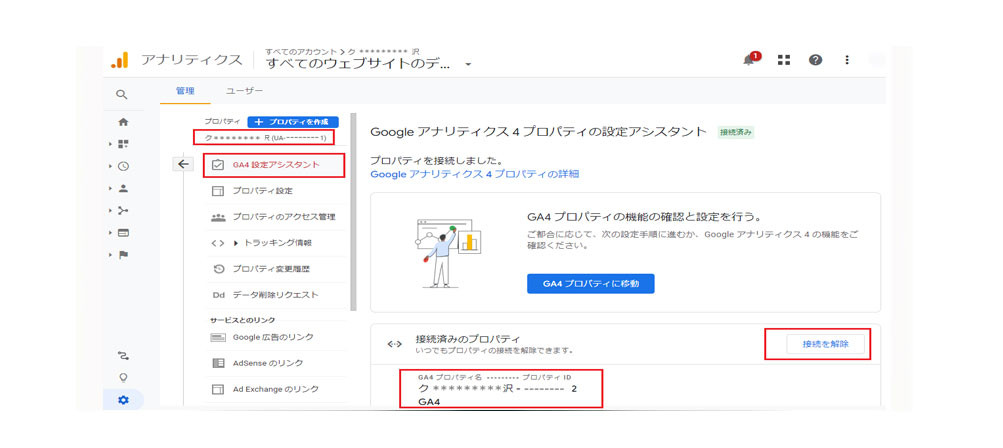The width and height of the screenshot is (1003, 448).
Task: Expand the Conversions sidebar arrow
Action: 111,255
